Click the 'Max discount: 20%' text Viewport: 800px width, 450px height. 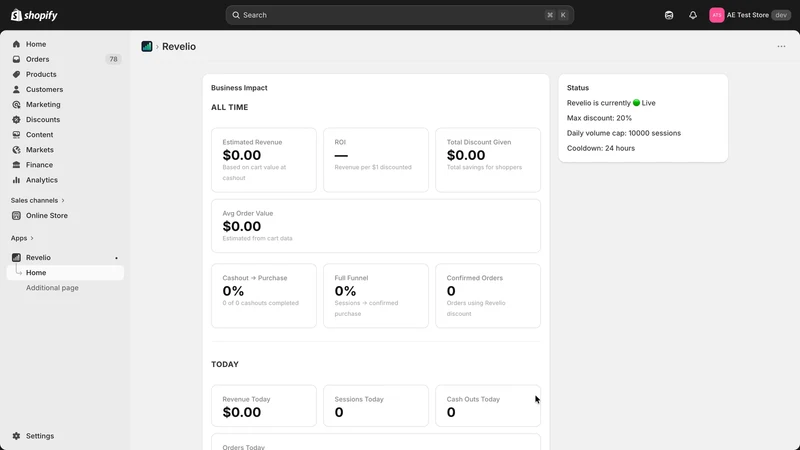point(599,118)
